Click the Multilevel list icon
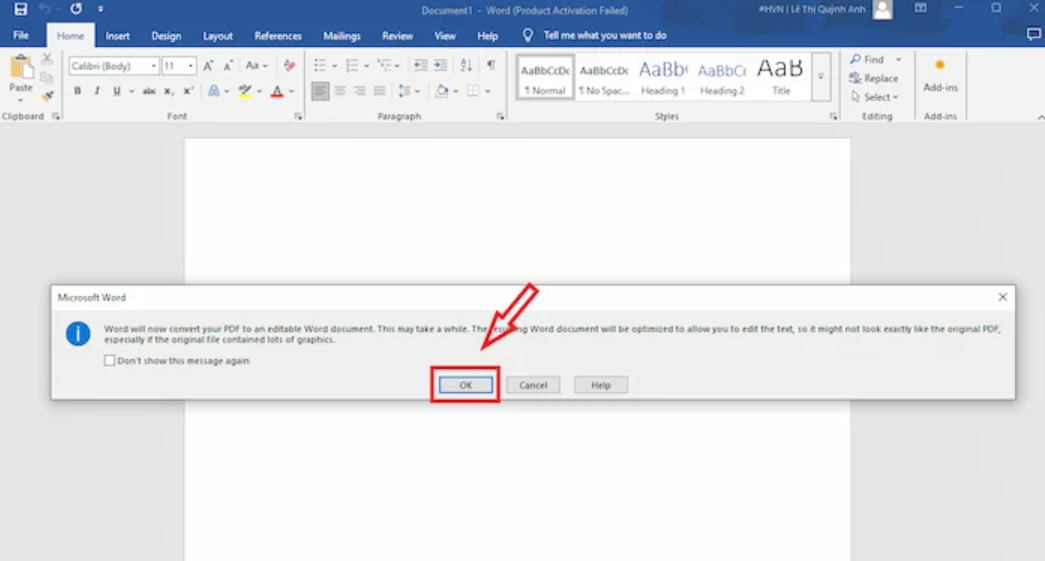Screen dimensions: 1045x561 [x=385, y=65]
